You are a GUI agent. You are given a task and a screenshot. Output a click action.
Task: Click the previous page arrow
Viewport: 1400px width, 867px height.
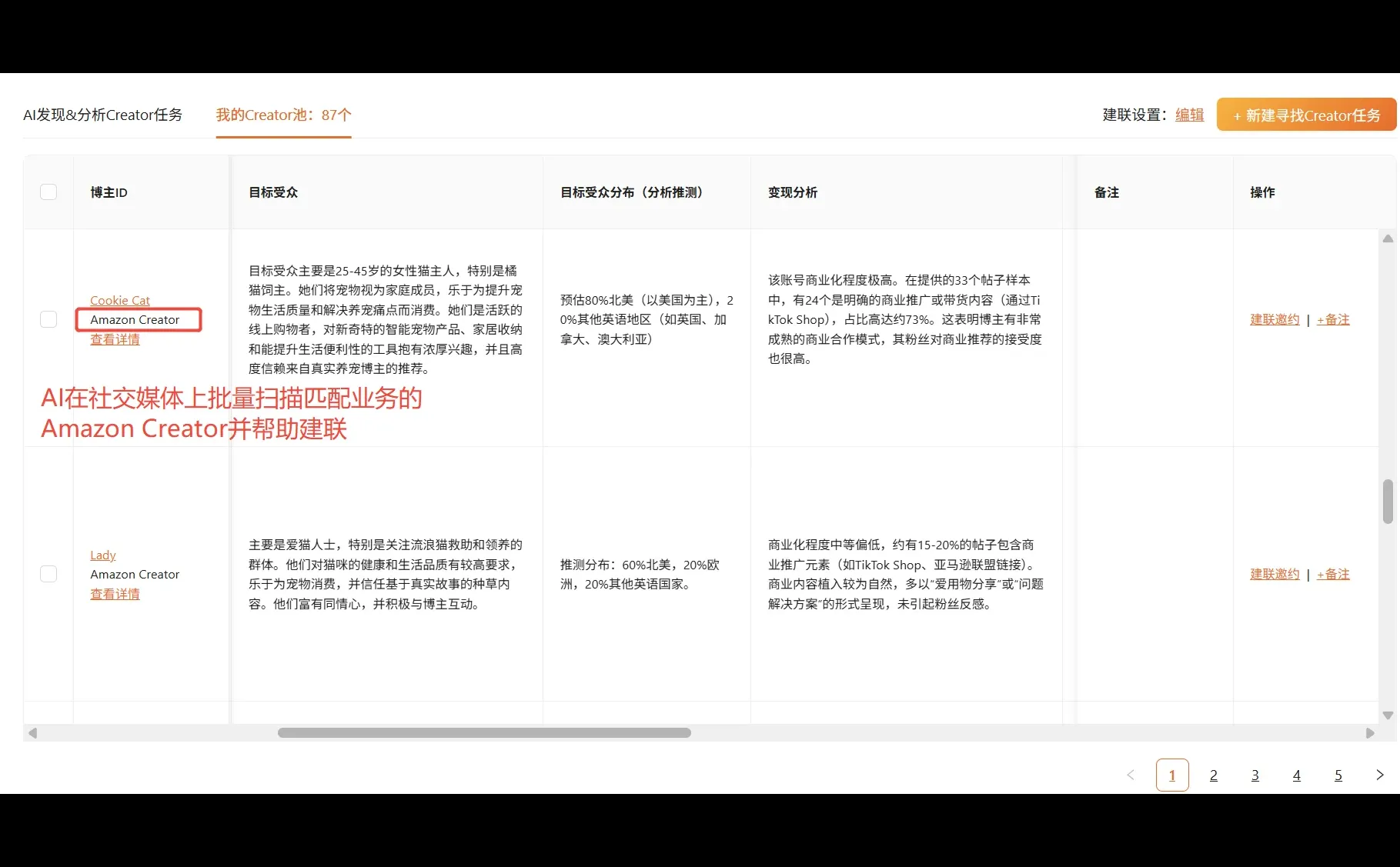[x=1130, y=775]
